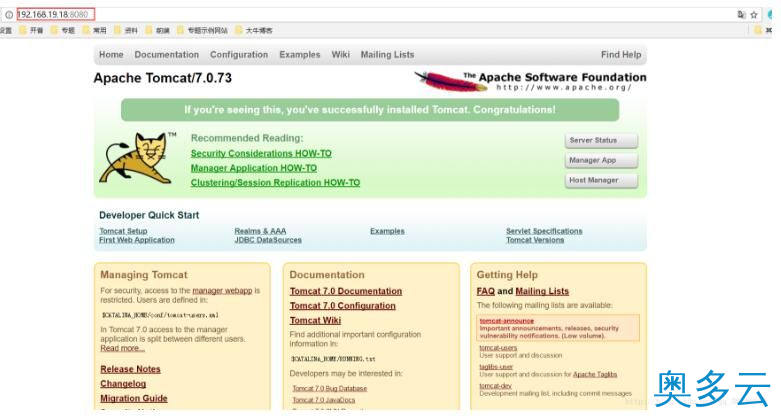Open the tomcat-users mailing list link

(498, 348)
